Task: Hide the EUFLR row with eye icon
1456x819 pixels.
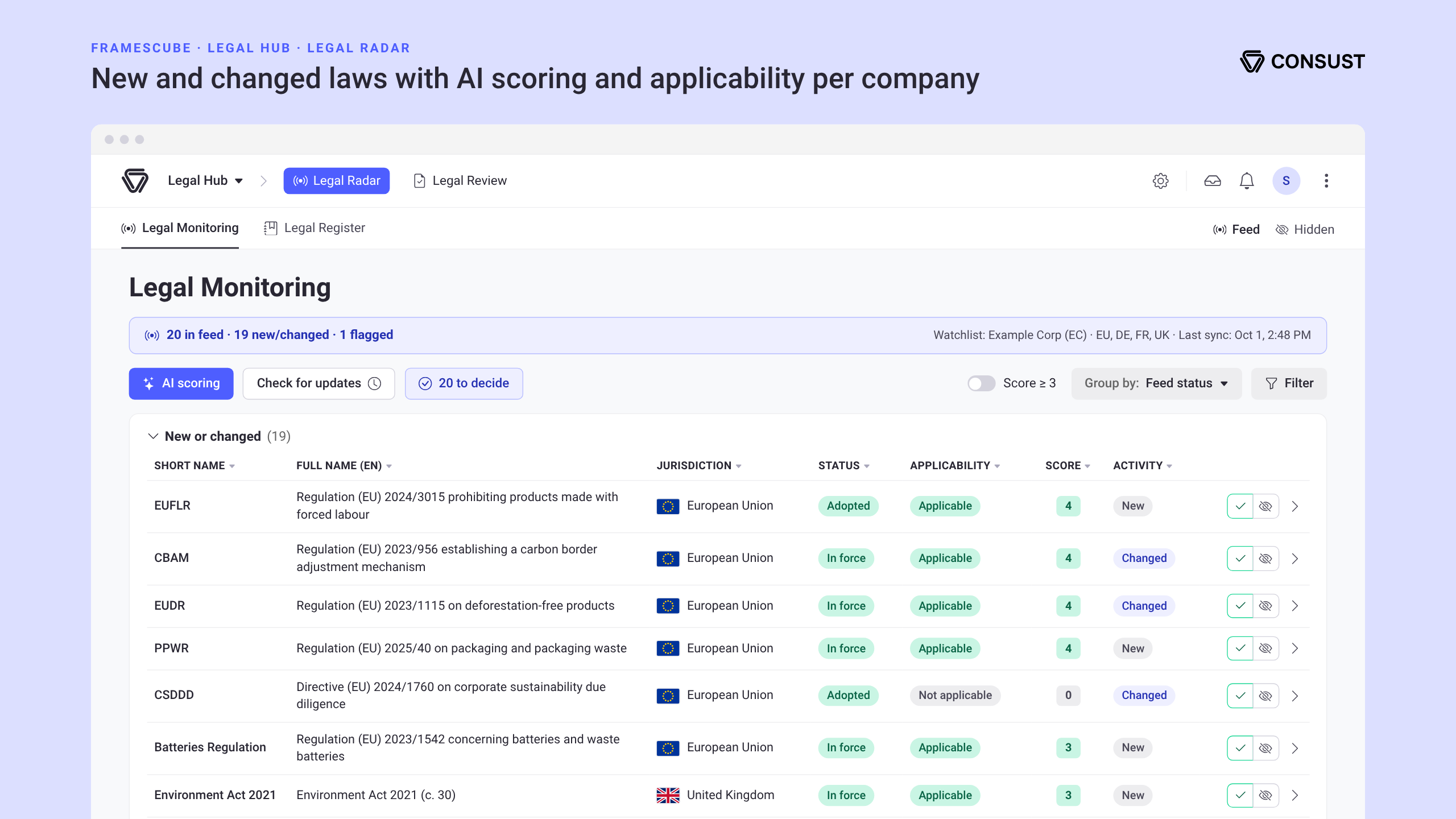Action: (1266, 506)
